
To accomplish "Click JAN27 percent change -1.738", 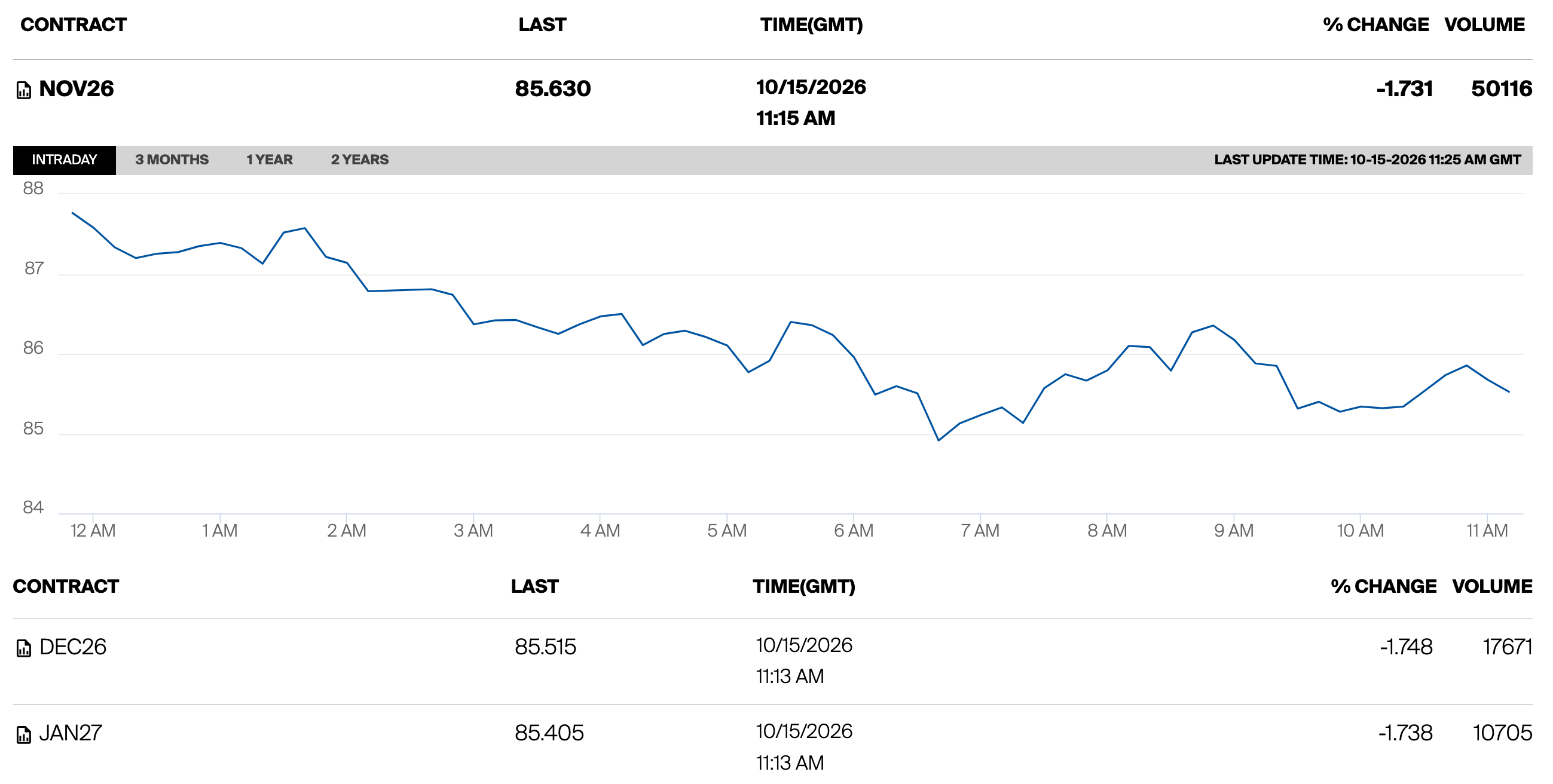I will 1405,733.
